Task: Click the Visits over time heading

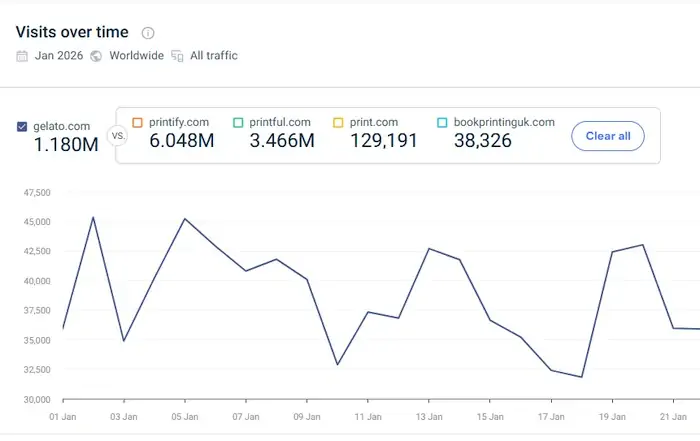Action: 72,32
